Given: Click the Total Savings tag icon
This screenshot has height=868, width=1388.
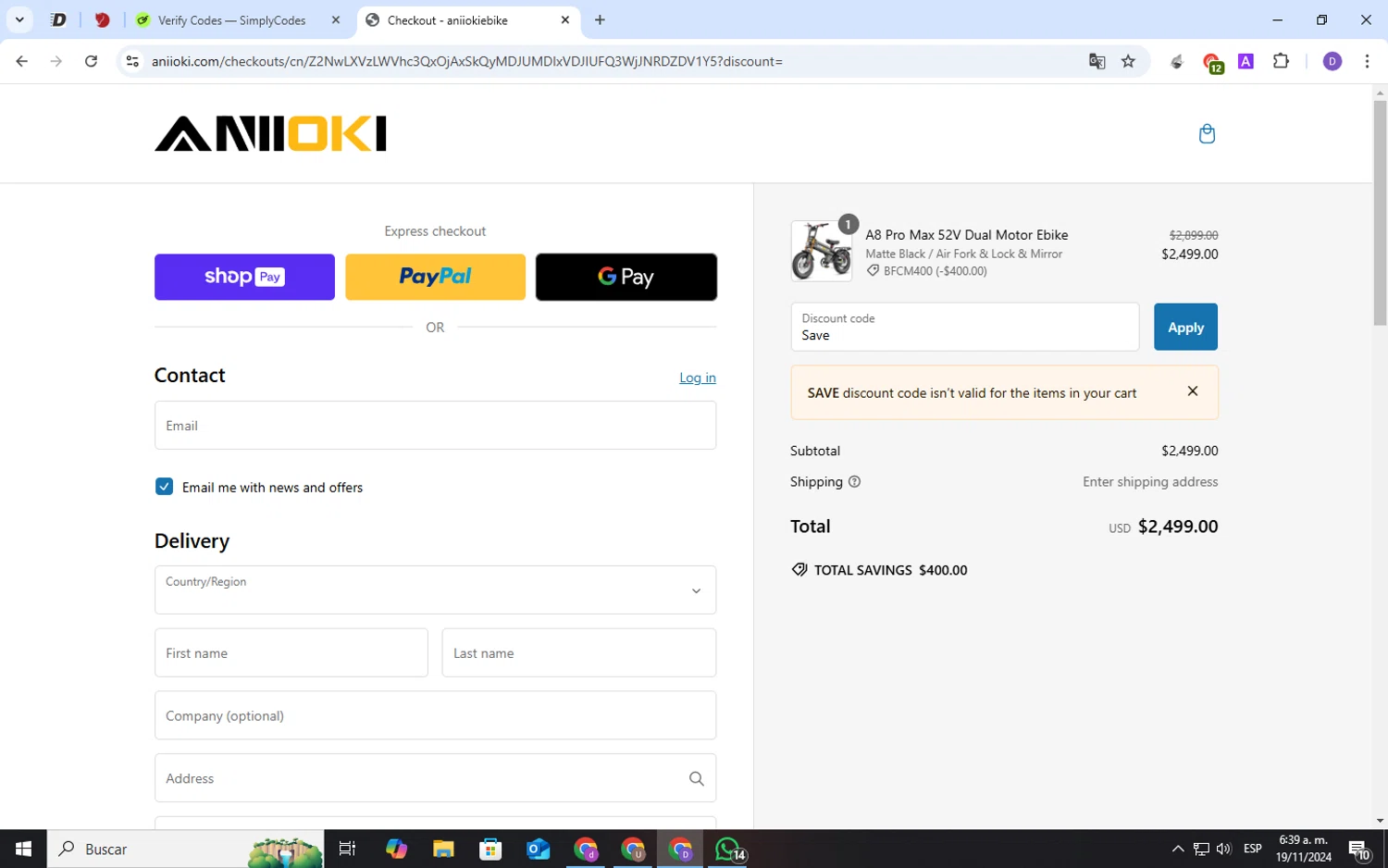Looking at the screenshot, I should (799, 570).
